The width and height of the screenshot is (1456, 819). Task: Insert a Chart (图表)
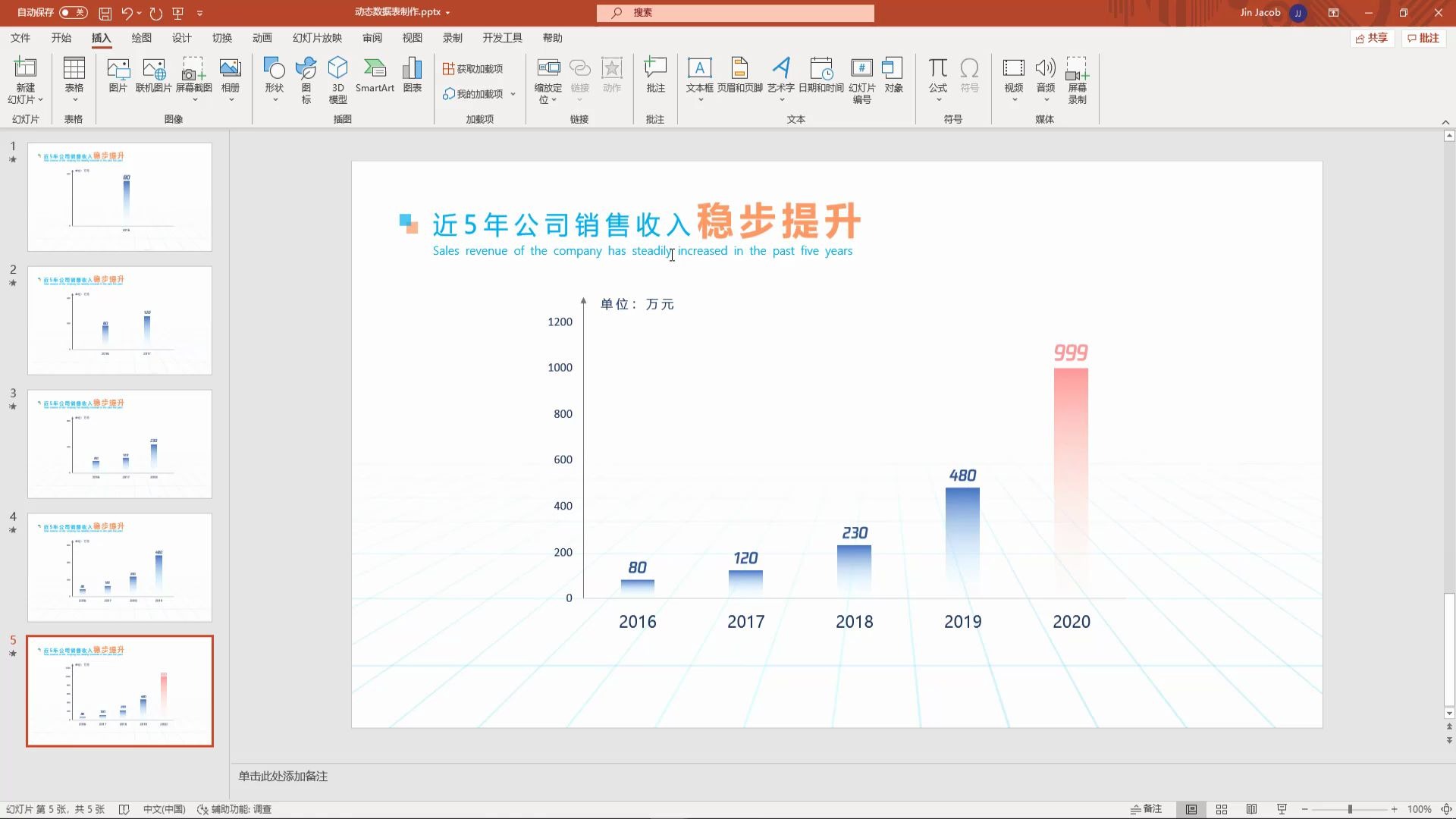click(x=413, y=76)
